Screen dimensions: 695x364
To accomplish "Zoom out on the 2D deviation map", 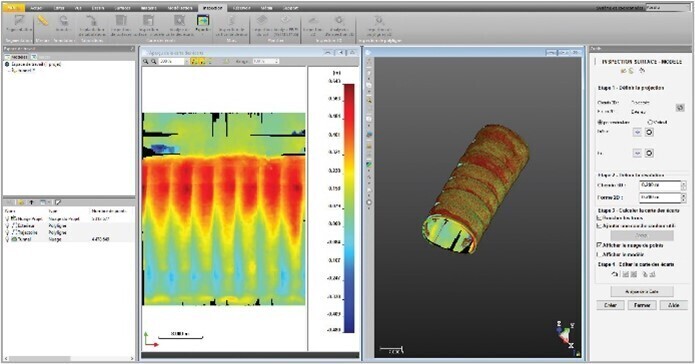I will tap(153, 62).
